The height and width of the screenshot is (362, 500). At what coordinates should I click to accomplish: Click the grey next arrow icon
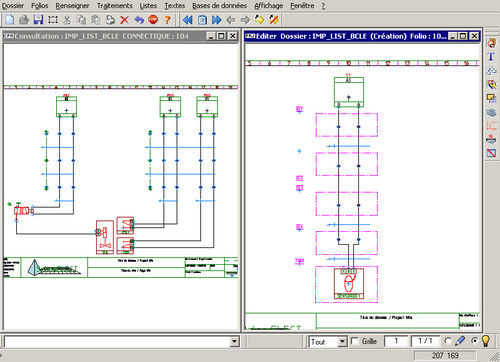[245, 20]
